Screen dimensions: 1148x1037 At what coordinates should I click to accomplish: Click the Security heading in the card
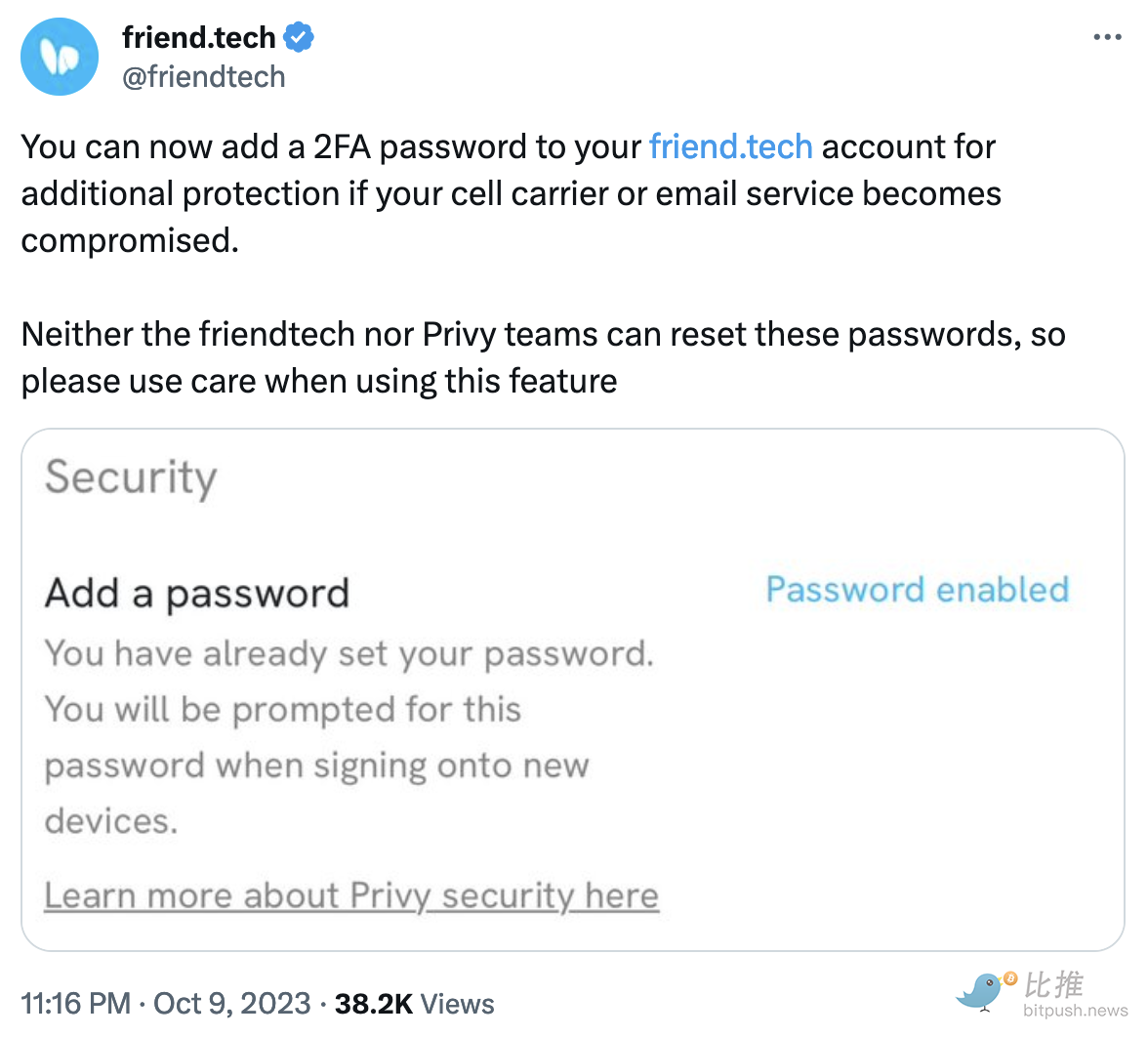click(131, 477)
